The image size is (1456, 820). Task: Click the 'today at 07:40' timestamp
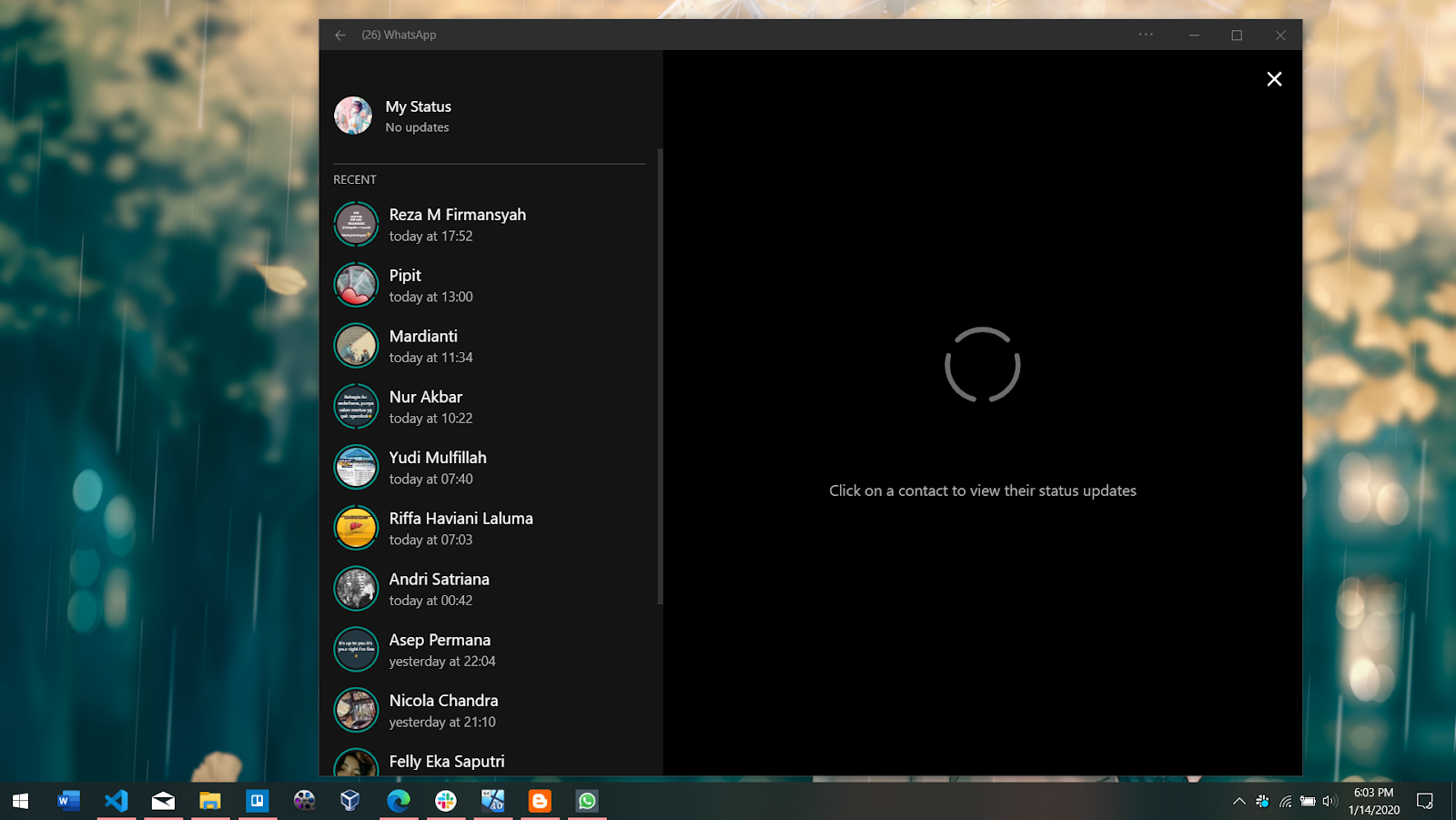coord(431,480)
